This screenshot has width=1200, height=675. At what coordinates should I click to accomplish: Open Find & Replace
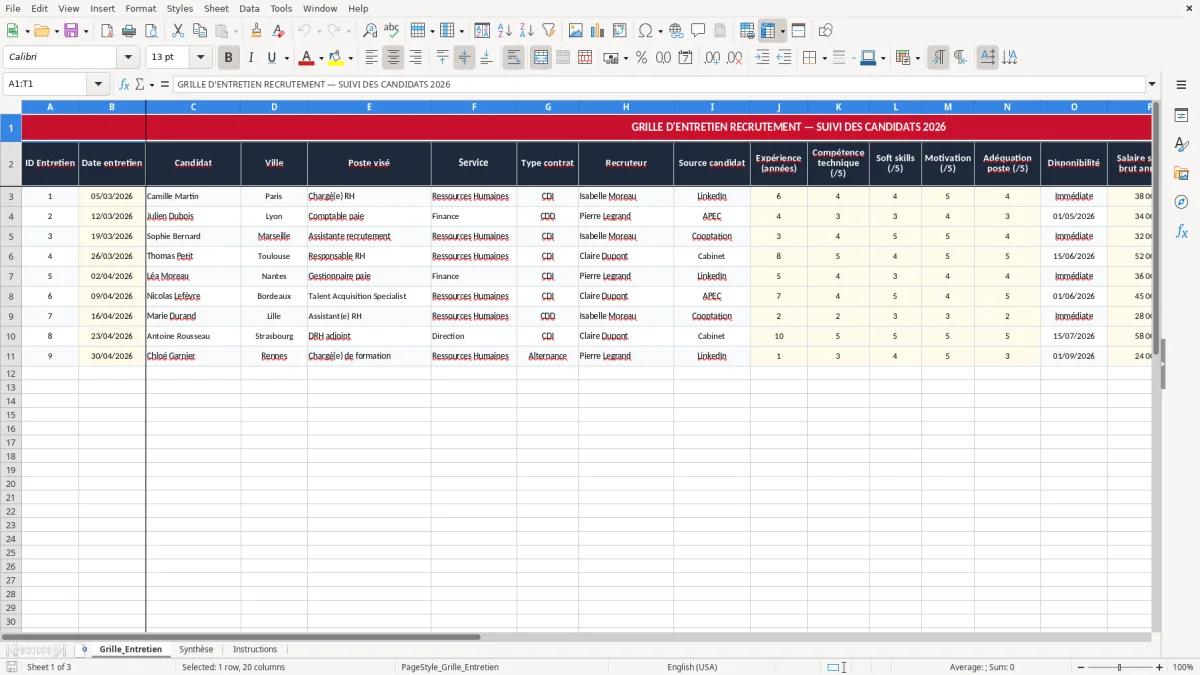pyautogui.click(x=370, y=31)
